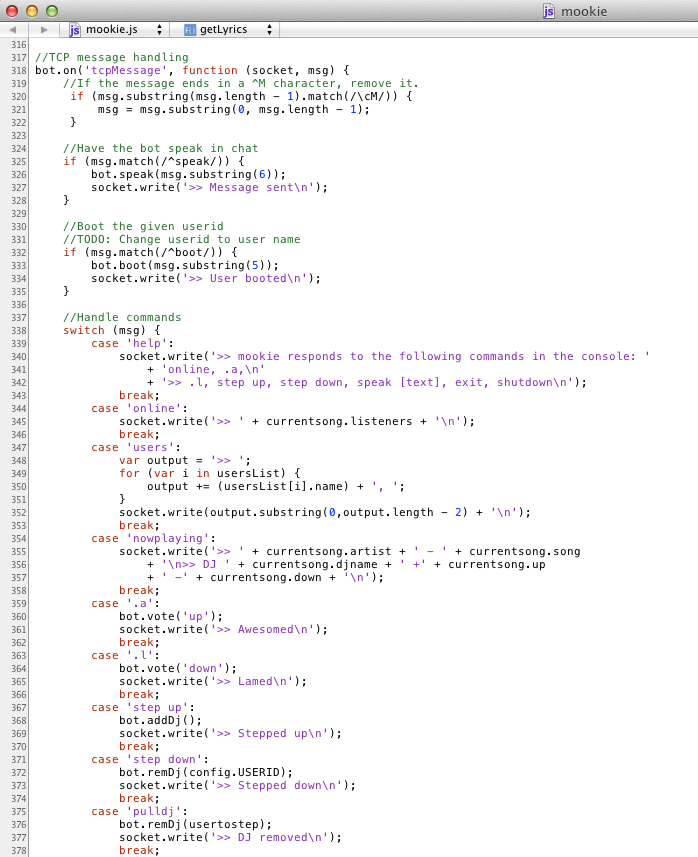Click the 'switch (msg) {' statement

(112, 331)
